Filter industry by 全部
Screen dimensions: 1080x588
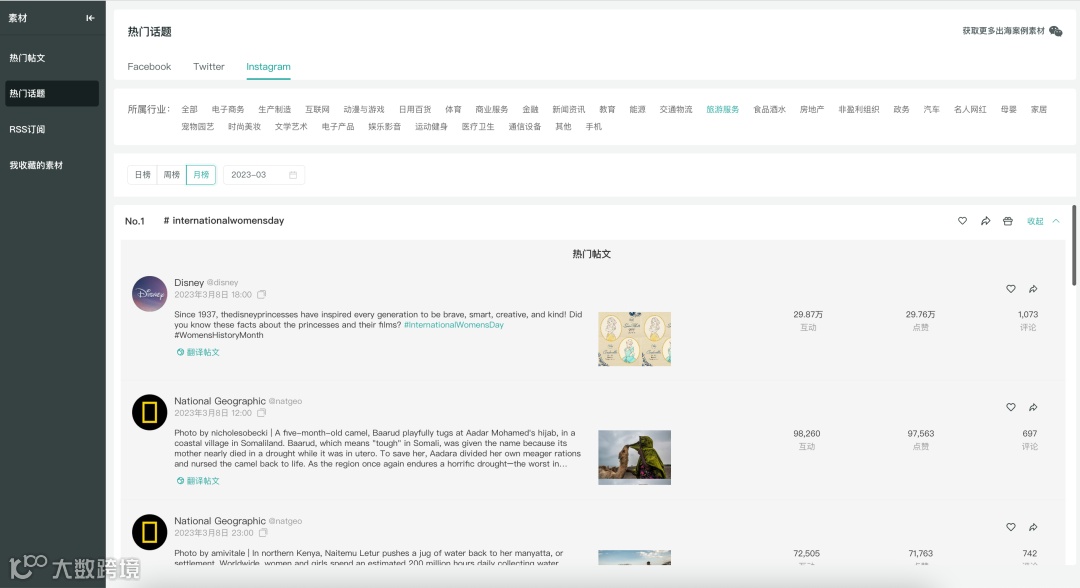[x=189, y=109]
